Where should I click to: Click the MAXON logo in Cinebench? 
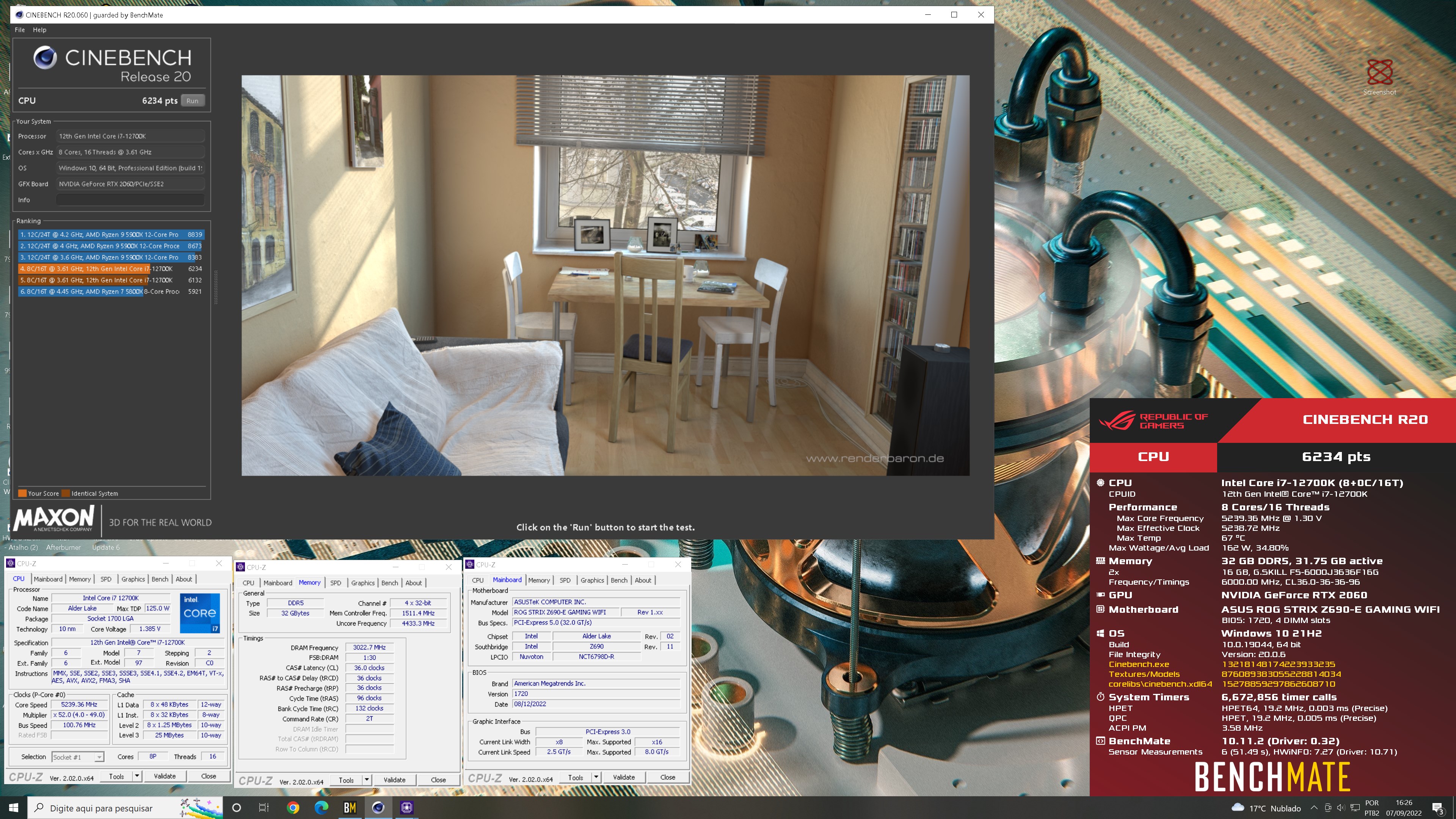54,519
